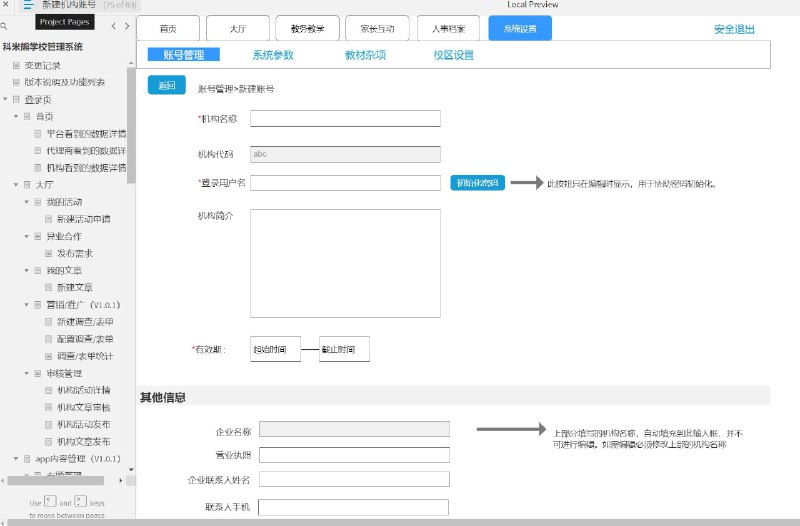Switch to the 首页 top navigation tab
This screenshot has height=526, width=800.
168,29
